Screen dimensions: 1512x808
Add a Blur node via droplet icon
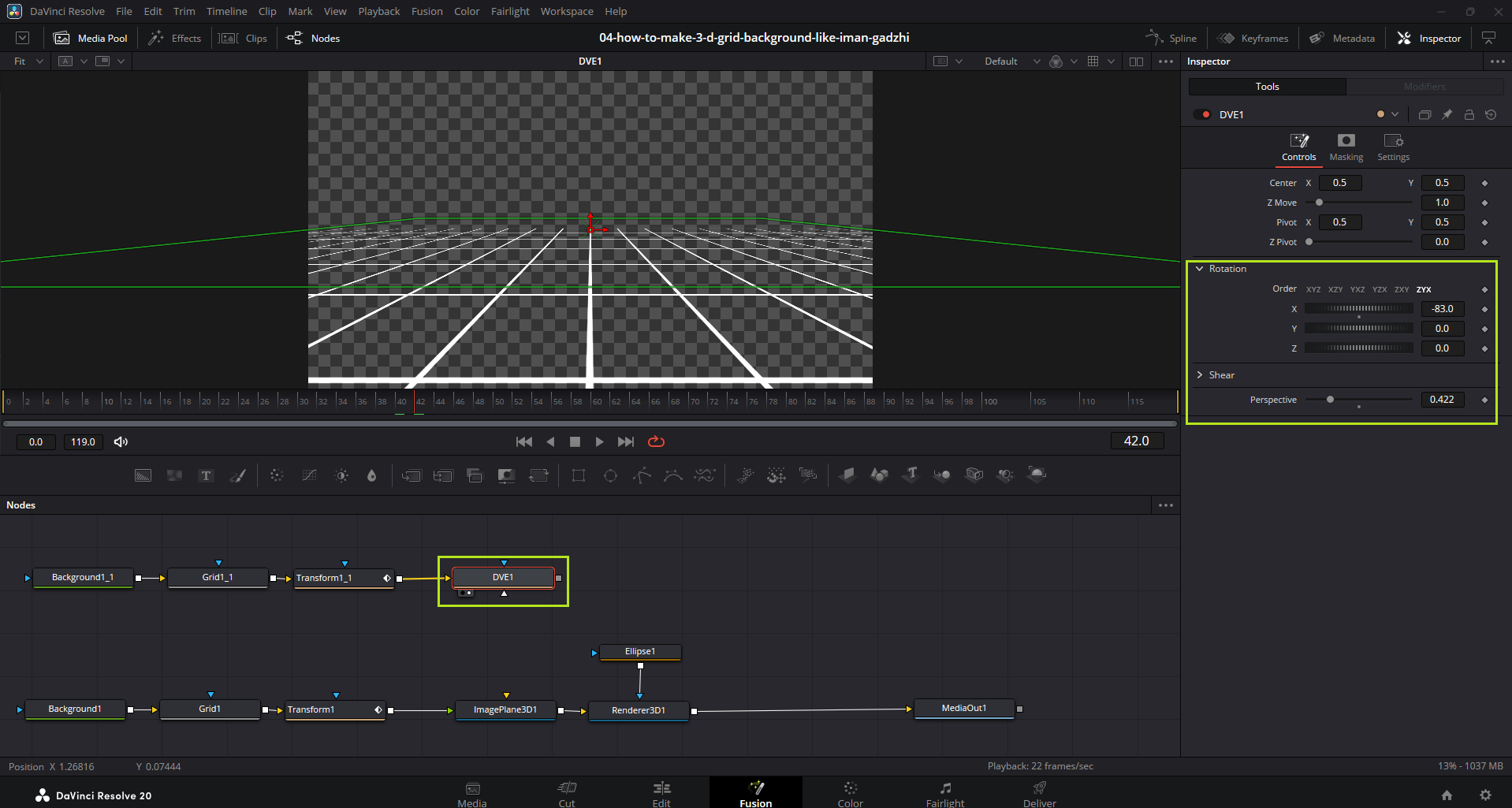(x=371, y=475)
